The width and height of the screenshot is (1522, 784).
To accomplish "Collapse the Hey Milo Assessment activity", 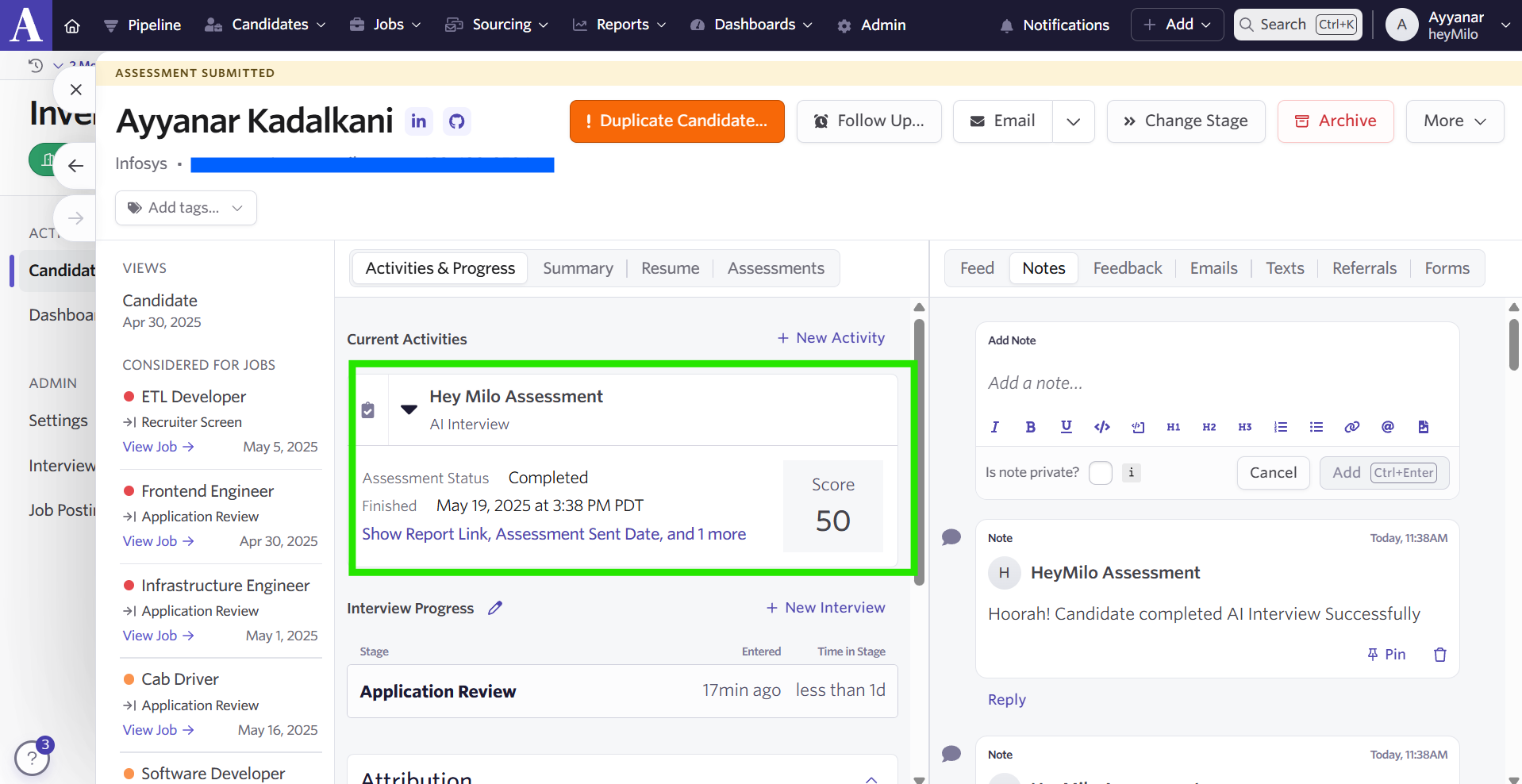I will pyautogui.click(x=409, y=409).
